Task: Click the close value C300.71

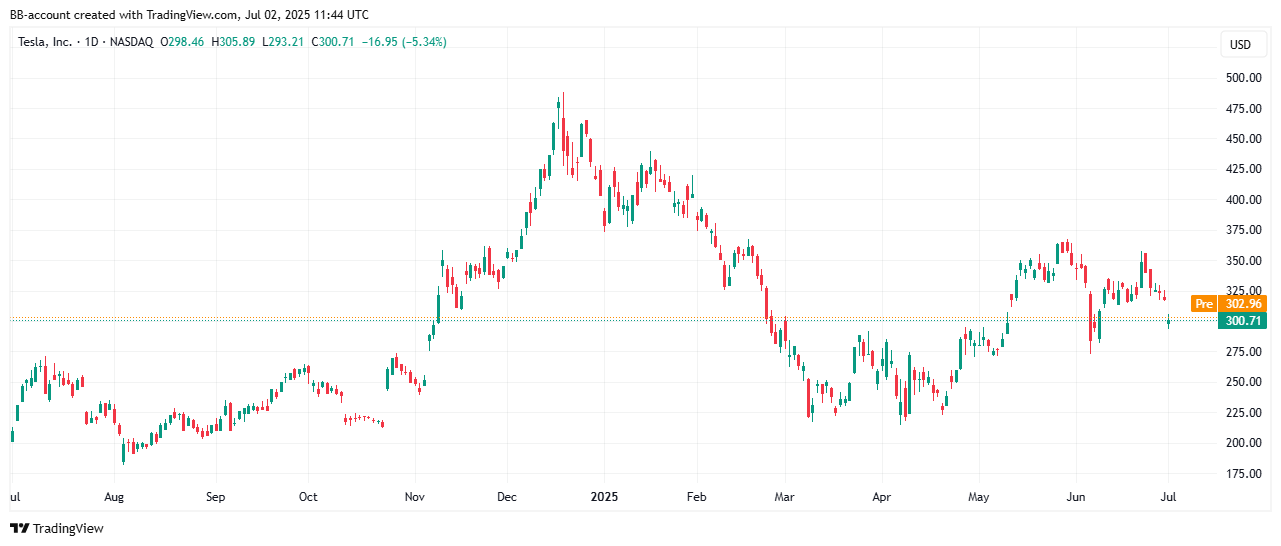Action: [x=335, y=42]
